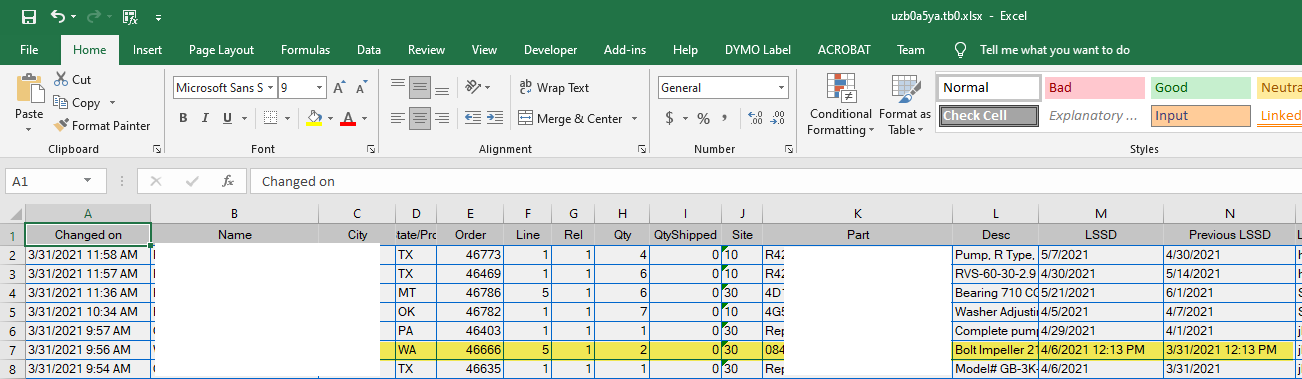The image size is (1302, 379).
Task: Open Format as Table gallery
Action: [905, 104]
